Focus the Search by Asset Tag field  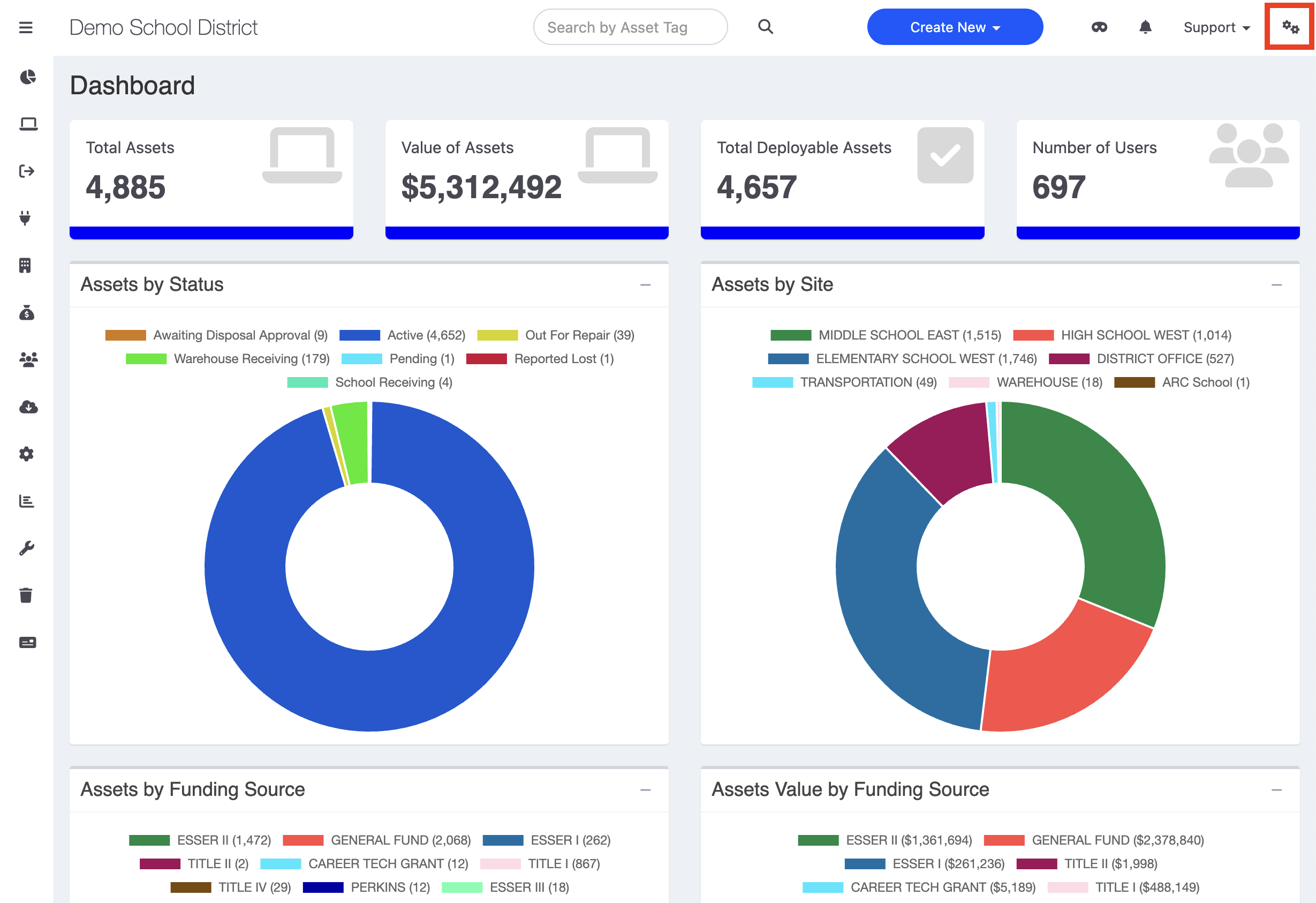[x=630, y=27]
